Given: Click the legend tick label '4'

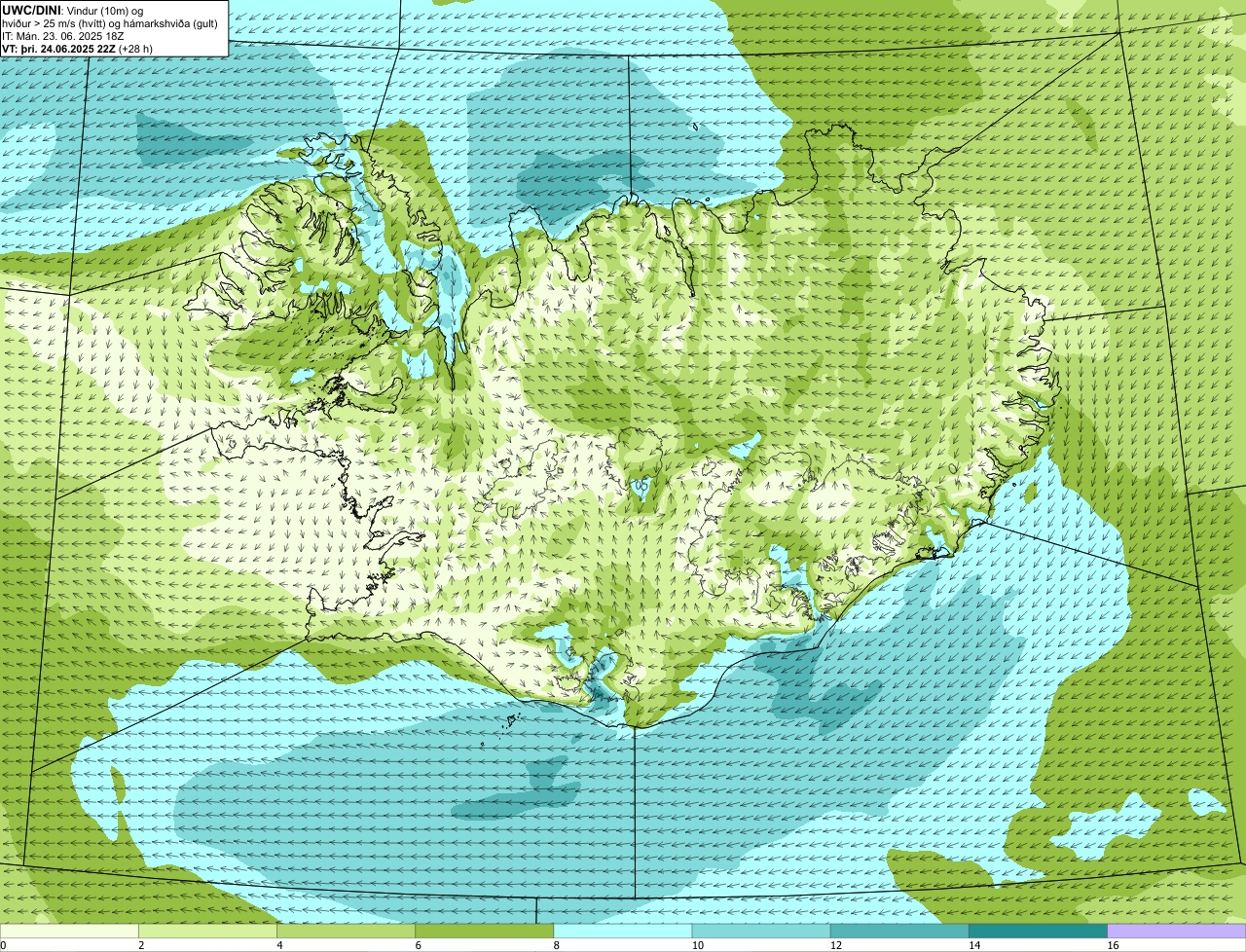Looking at the screenshot, I should (279, 945).
